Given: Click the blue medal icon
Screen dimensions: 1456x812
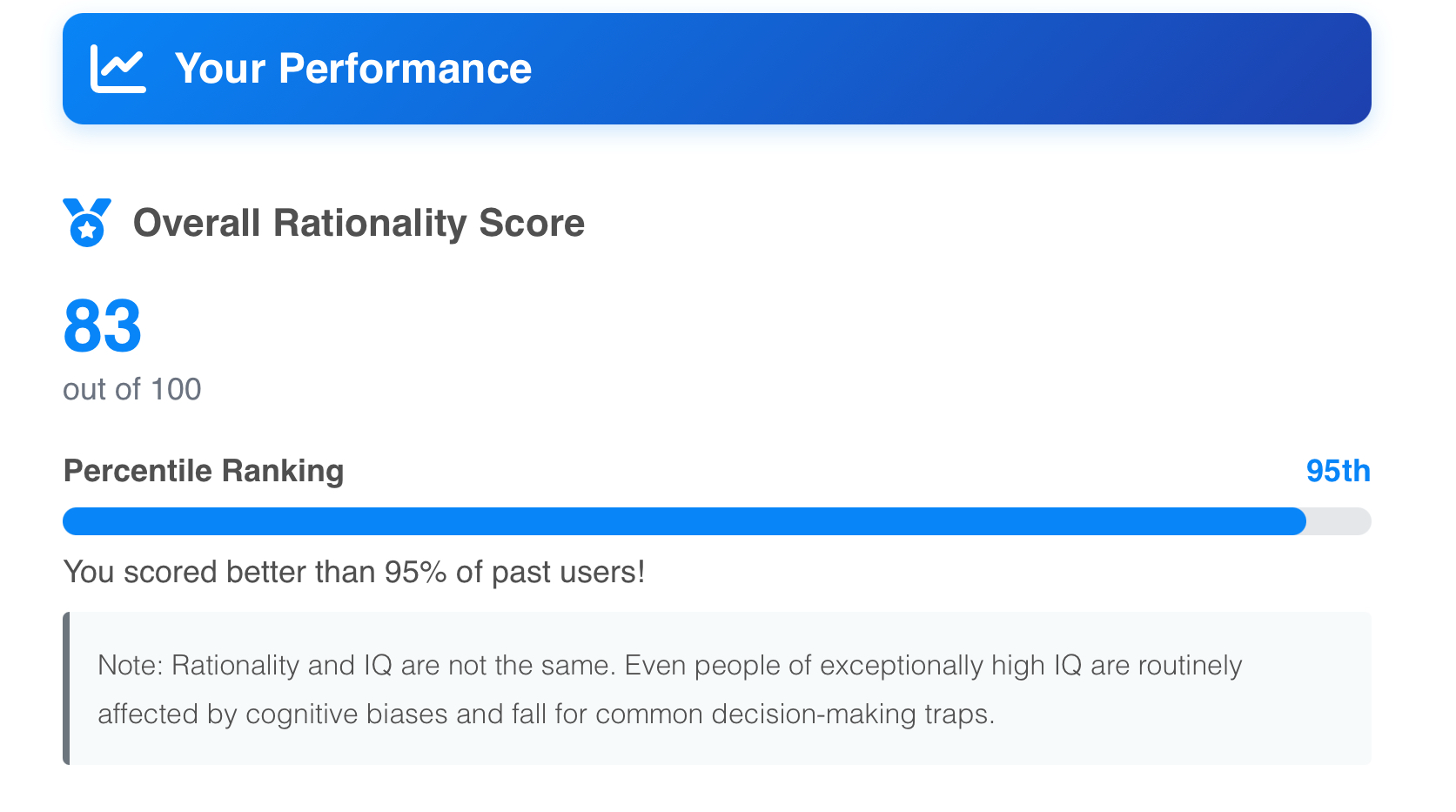Looking at the screenshot, I should click(87, 223).
